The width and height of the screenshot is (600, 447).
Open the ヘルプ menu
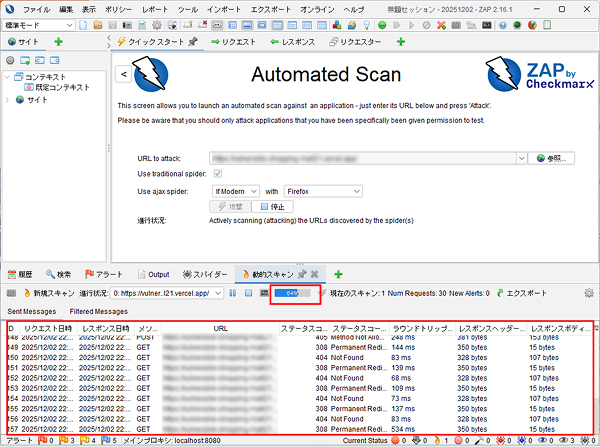(354, 9)
